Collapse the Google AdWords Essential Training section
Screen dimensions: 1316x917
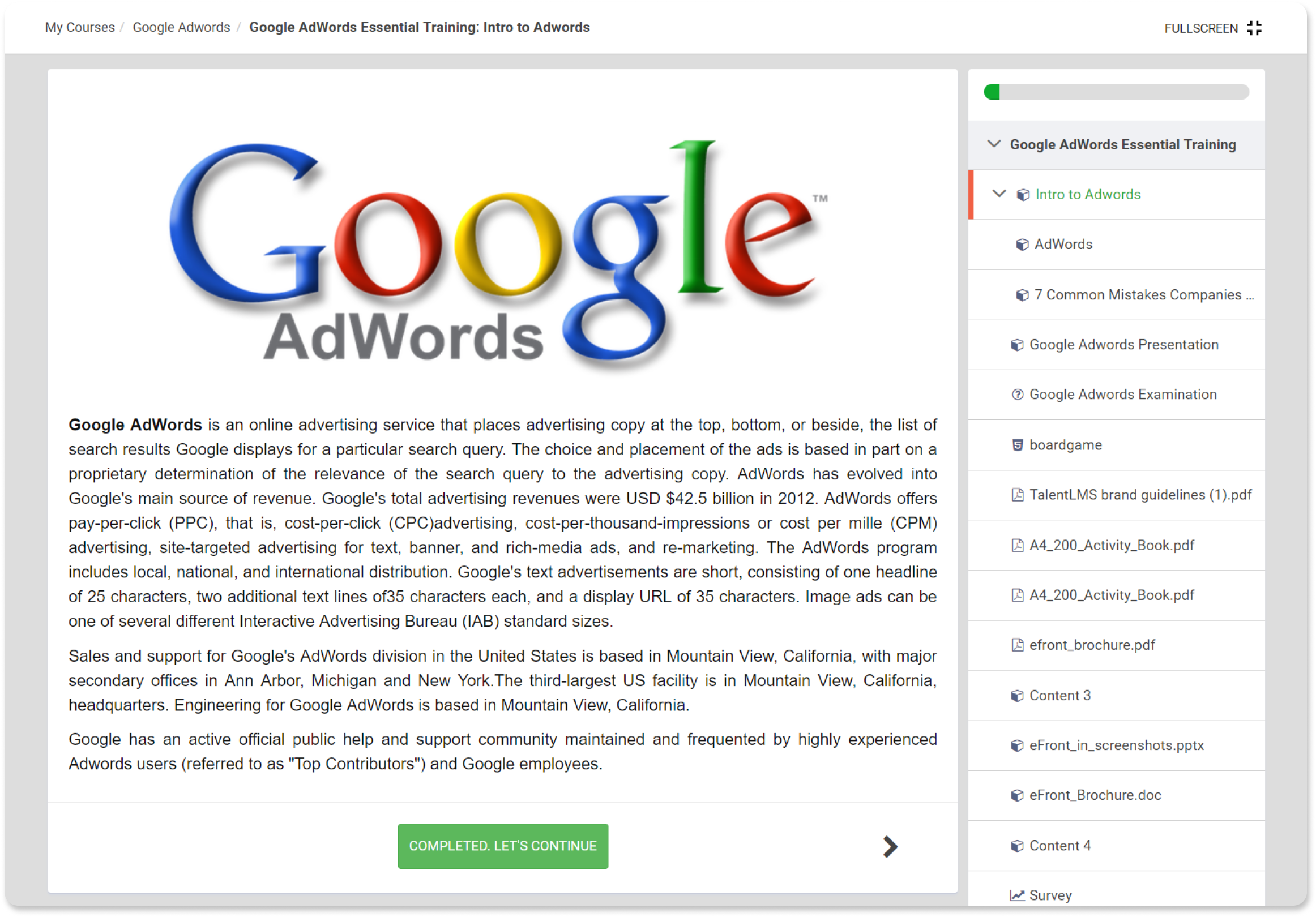pos(994,144)
